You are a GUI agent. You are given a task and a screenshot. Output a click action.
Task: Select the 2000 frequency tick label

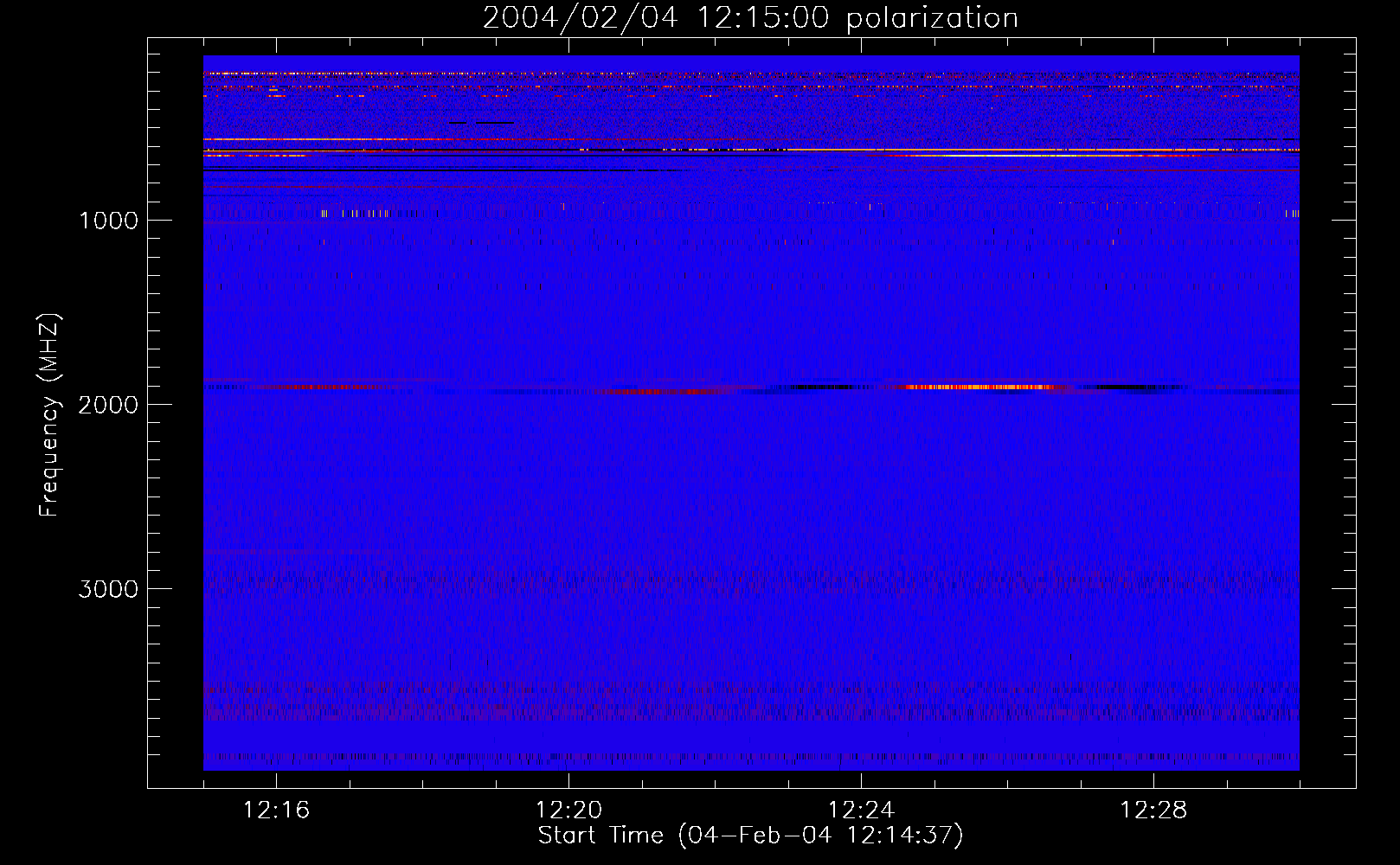(108, 405)
